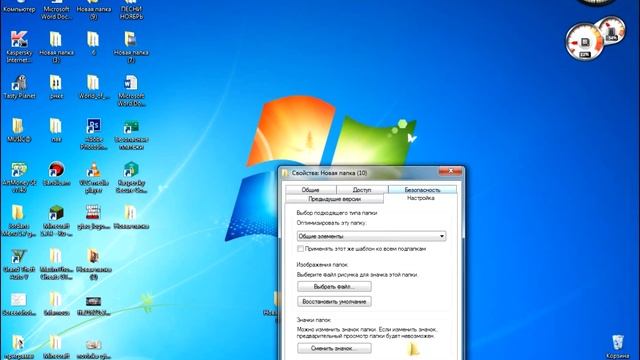Open the Общие элементы folder type dropdown
The width and height of the screenshot is (640, 360).
click(371, 236)
